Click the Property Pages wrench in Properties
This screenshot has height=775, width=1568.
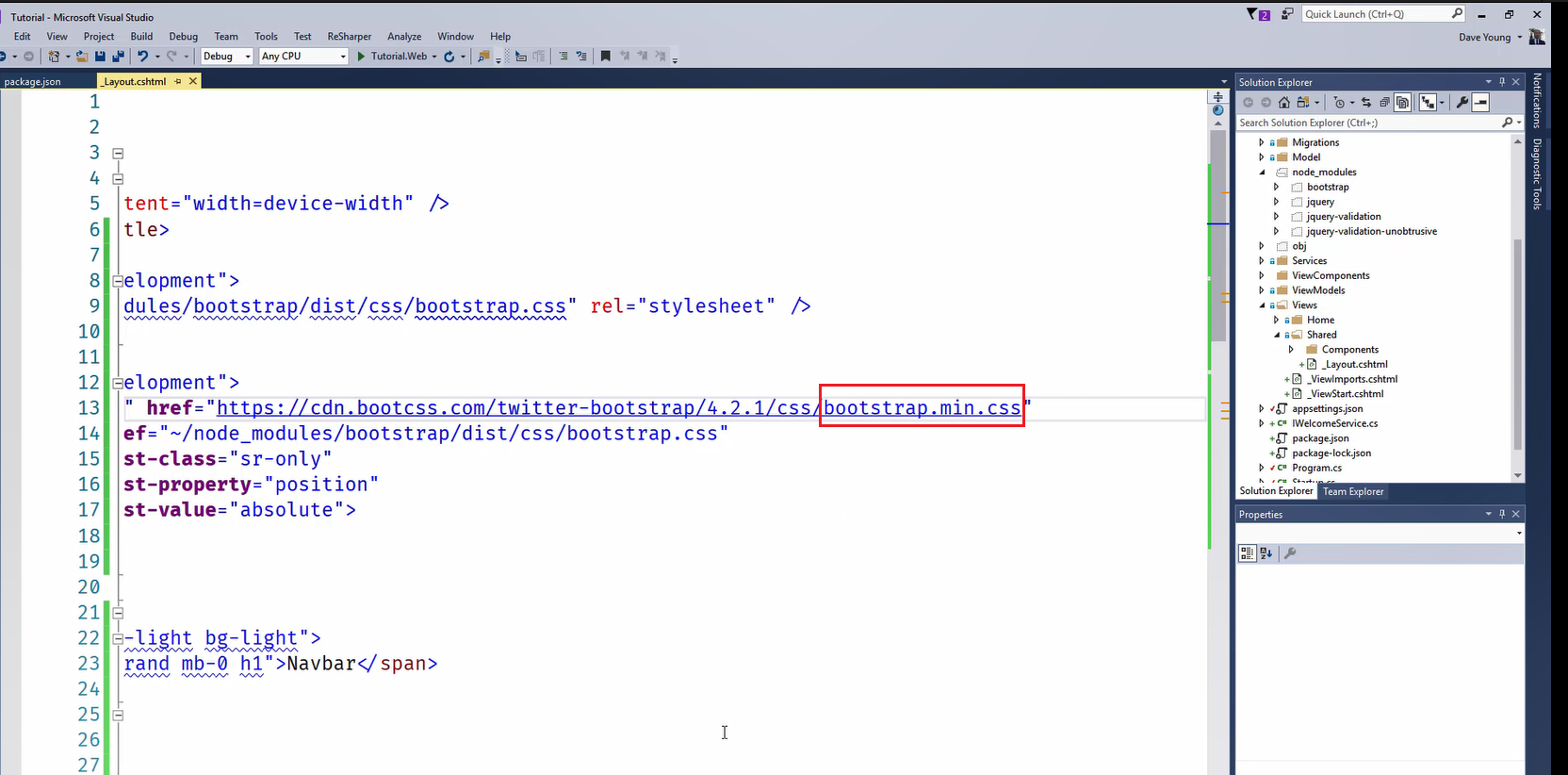click(x=1290, y=553)
